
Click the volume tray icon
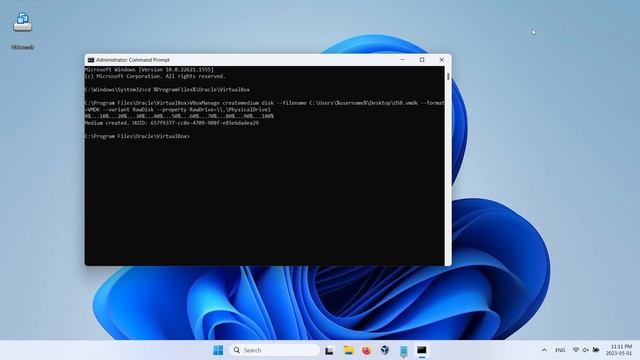point(586,350)
